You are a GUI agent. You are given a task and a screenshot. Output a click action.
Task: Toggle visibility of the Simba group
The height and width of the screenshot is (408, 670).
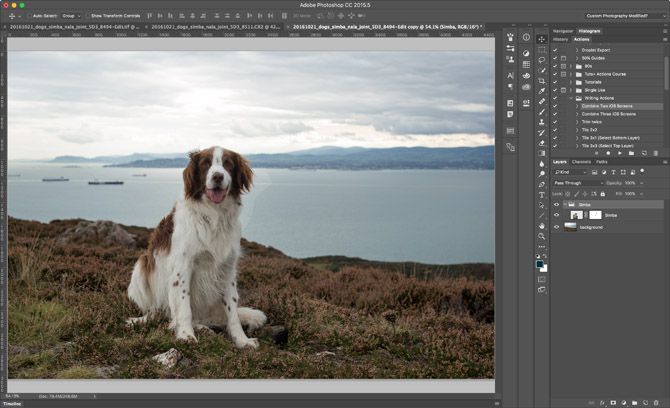point(557,204)
